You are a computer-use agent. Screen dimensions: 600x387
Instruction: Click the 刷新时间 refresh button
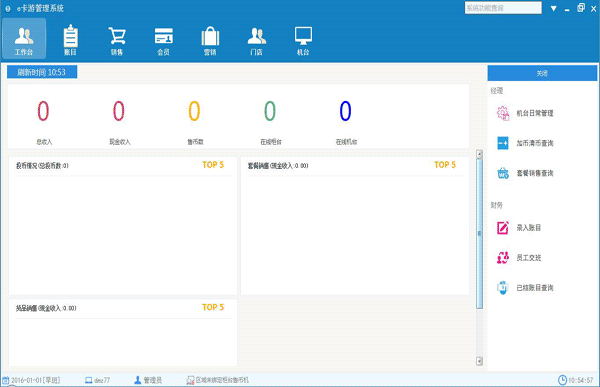click(x=42, y=72)
